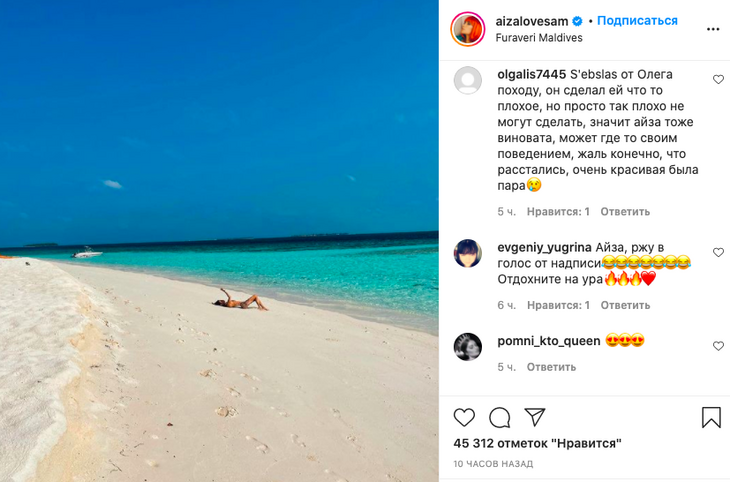Viewport: 730px width, 482px height.
Task: Like olgalis7445's comment with the heart
Action: click(x=718, y=79)
